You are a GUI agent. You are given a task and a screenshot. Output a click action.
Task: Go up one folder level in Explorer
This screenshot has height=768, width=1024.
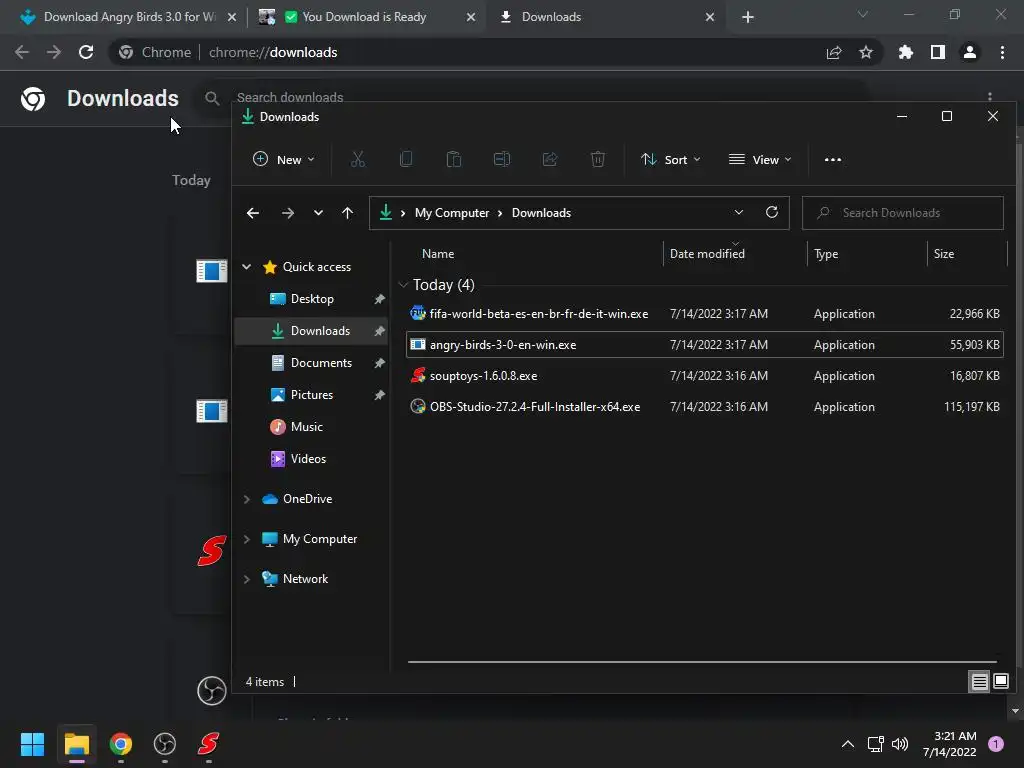pos(347,213)
